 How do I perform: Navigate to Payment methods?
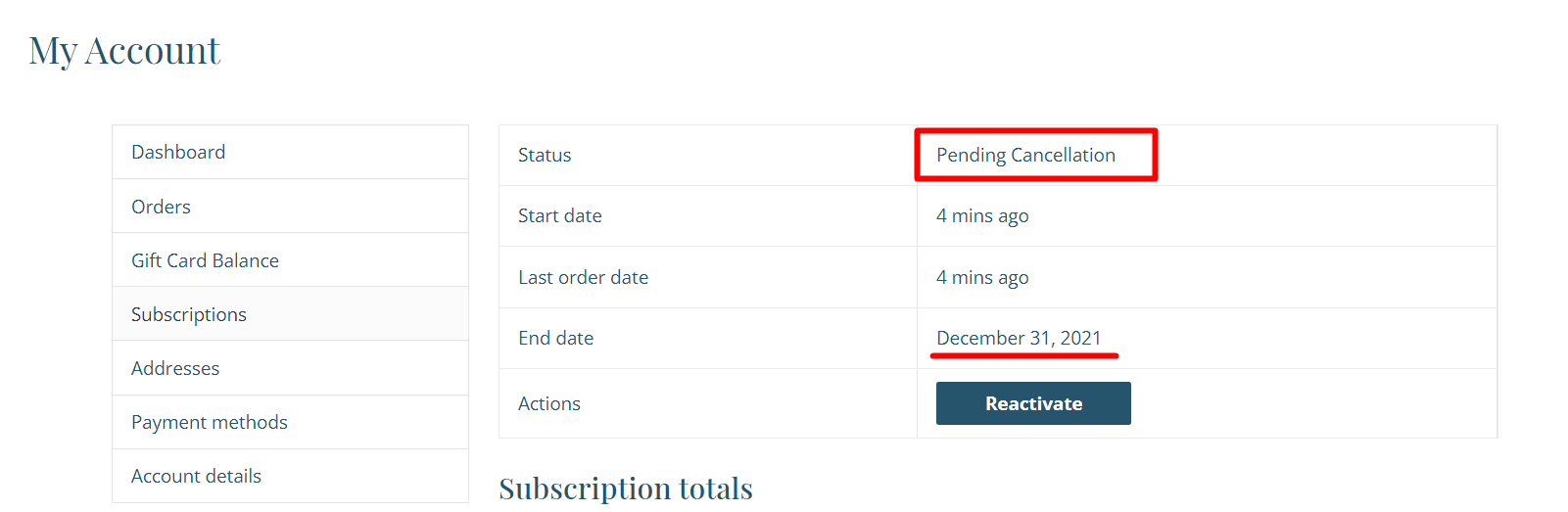pyautogui.click(x=210, y=422)
